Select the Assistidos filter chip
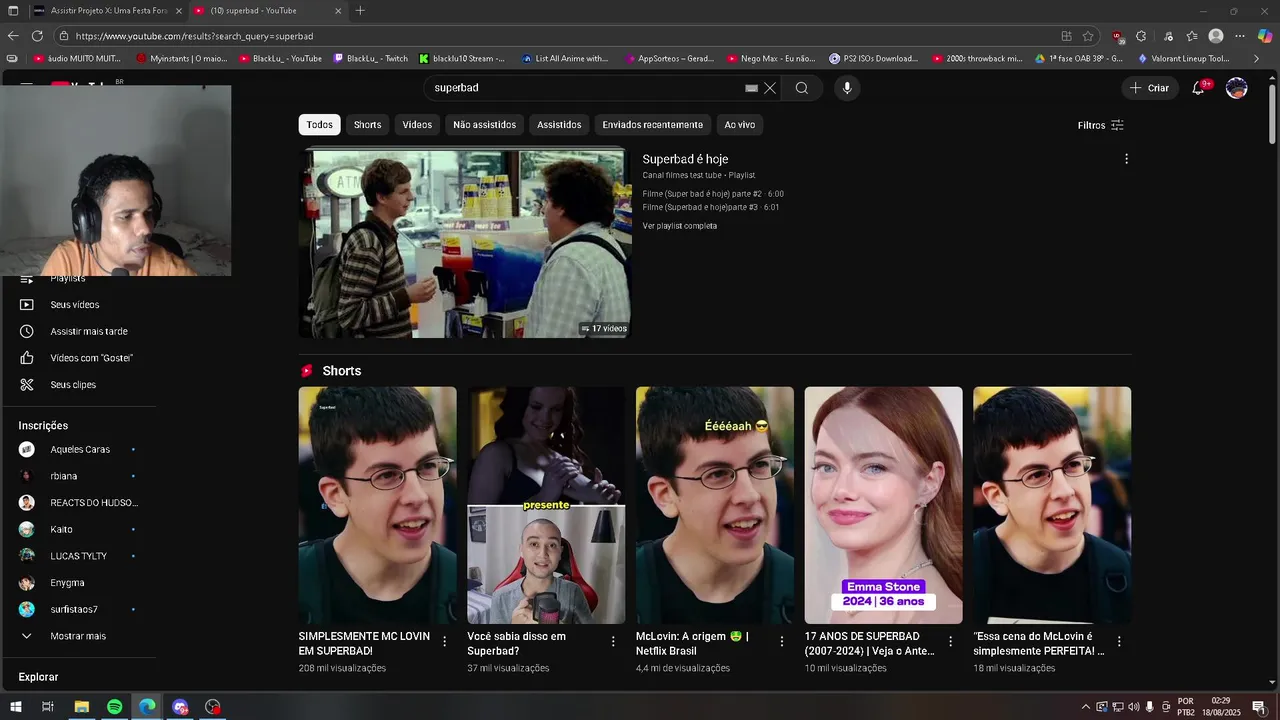The image size is (1280, 720). 559,125
